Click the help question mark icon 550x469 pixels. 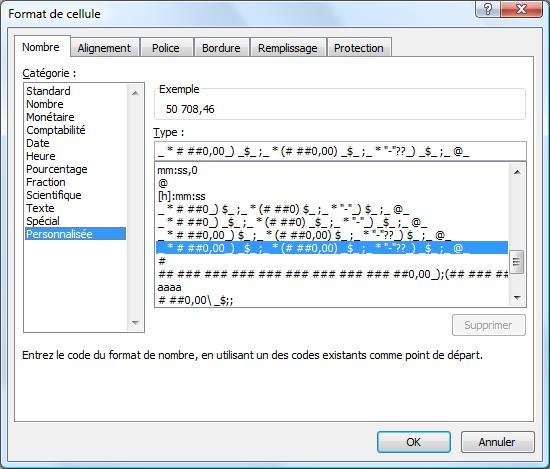(x=488, y=8)
